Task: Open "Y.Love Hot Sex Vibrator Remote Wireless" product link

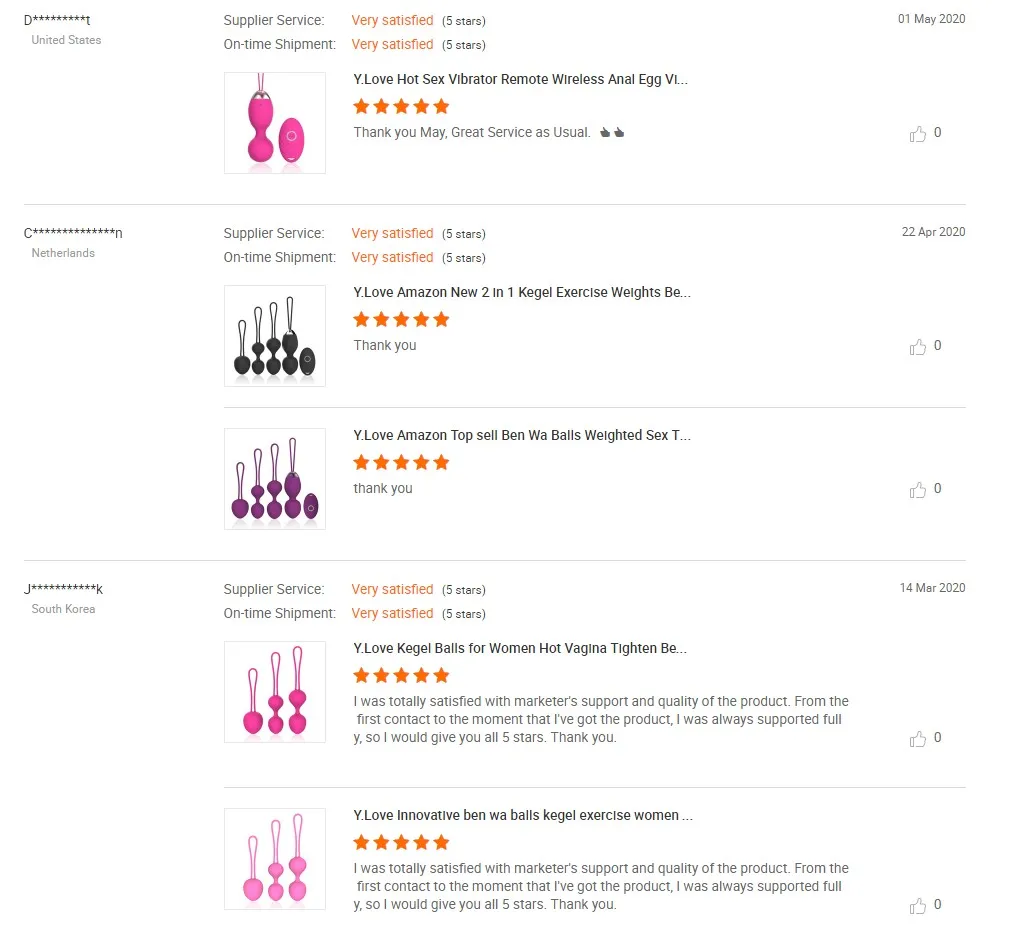Action: 520,79
